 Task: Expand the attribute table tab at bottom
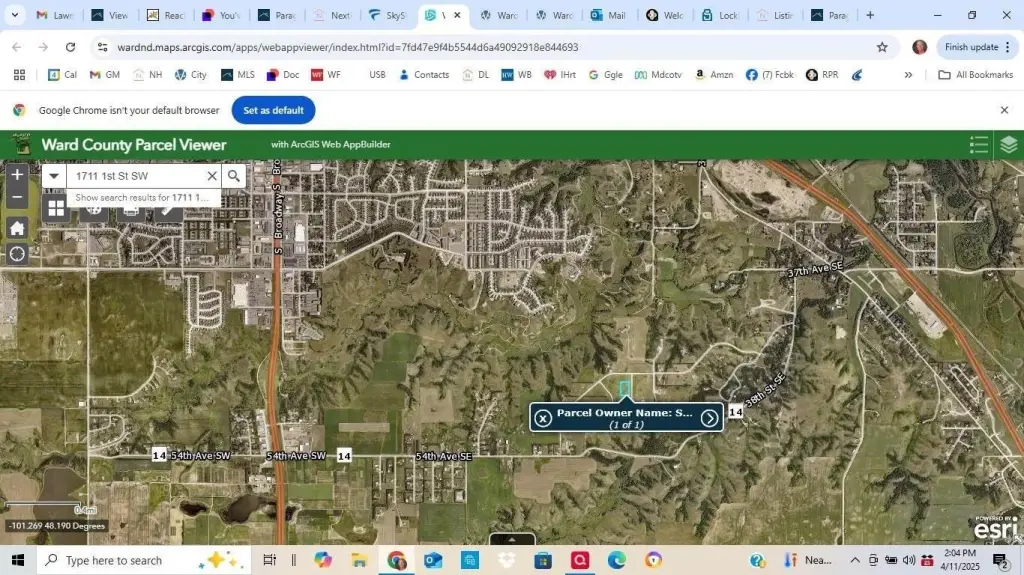(511, 540)
